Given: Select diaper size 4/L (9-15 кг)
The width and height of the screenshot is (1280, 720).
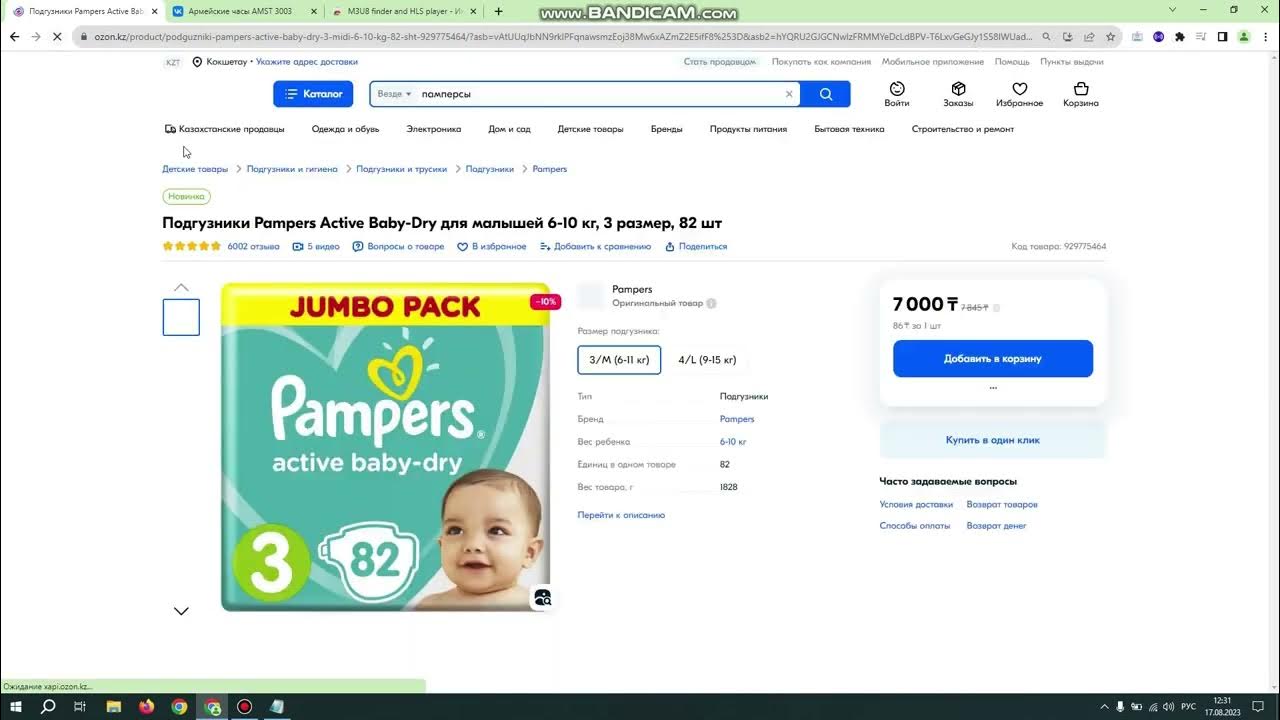Looking at the screenshot, I should pos(707,360).
